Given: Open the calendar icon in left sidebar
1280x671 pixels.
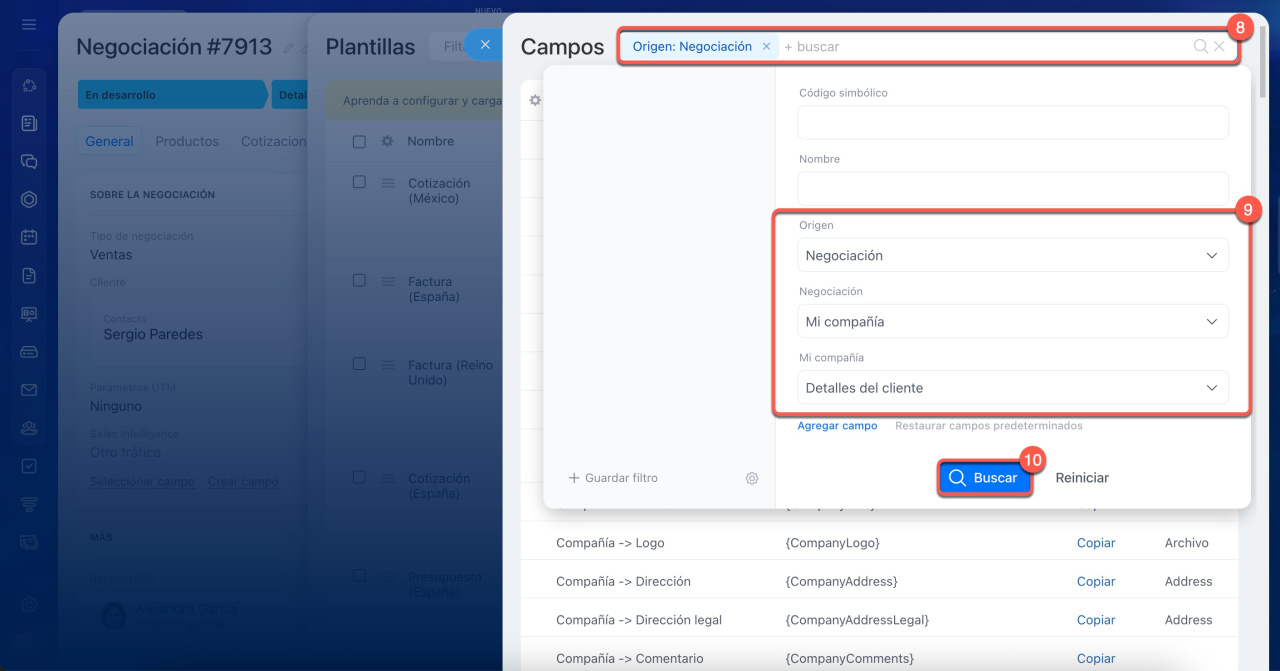Looking at the screenshot, I should pyautogui.click(x=29, y=237).
